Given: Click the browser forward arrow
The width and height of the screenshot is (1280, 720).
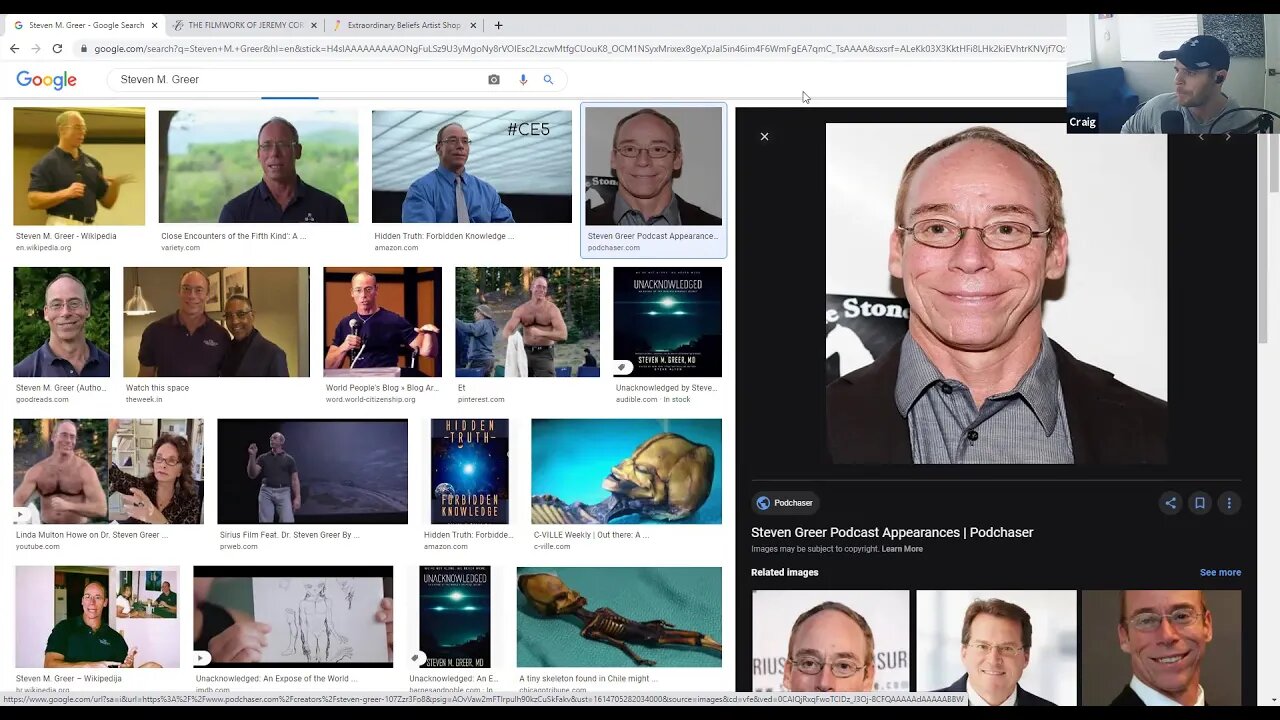Looking at the screenshot, I should [35, 48].
